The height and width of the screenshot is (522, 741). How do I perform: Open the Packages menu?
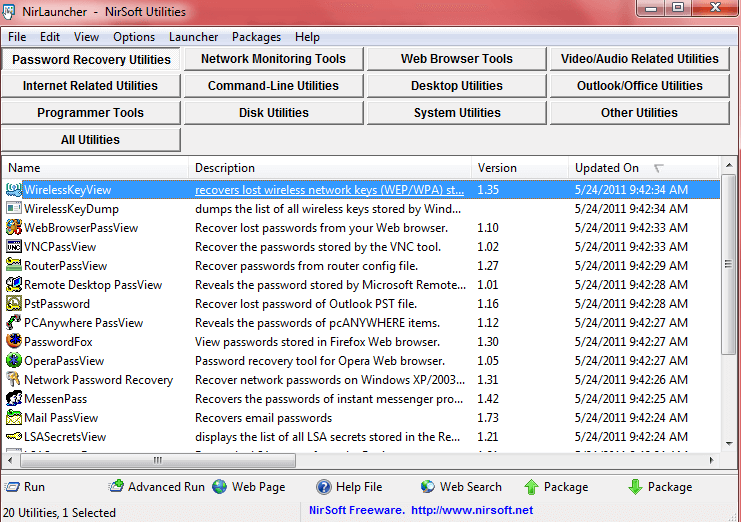click(x=256, y=37)
